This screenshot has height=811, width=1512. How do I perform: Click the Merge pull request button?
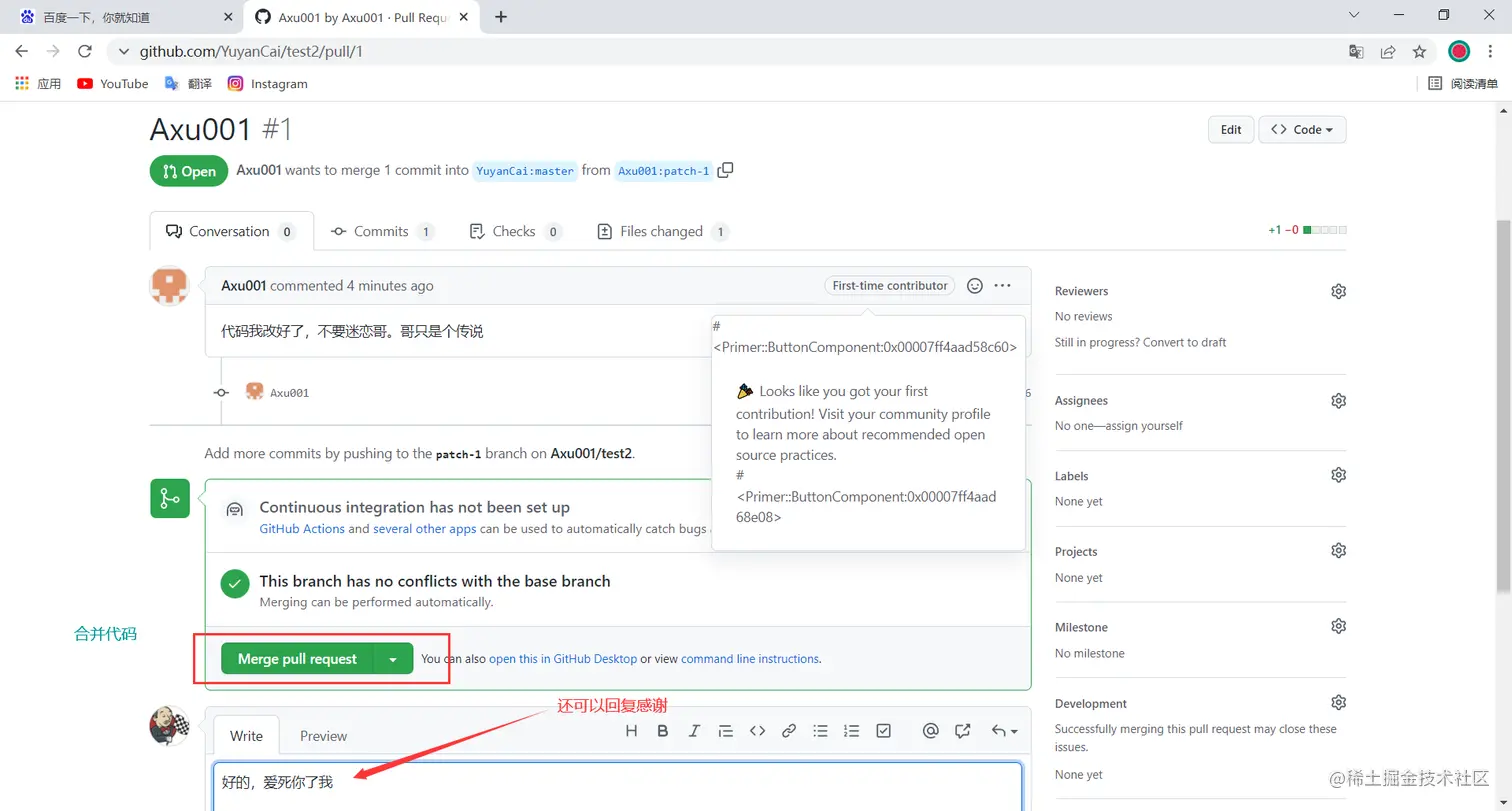coord(297,659)
